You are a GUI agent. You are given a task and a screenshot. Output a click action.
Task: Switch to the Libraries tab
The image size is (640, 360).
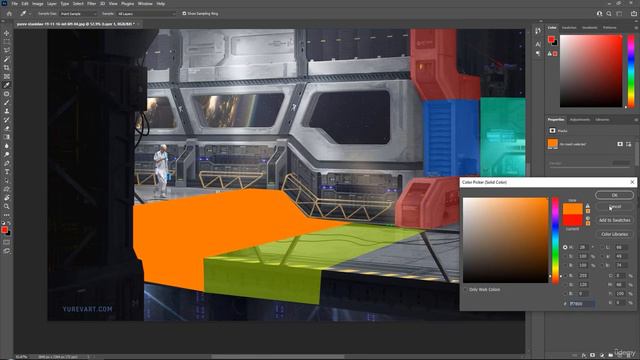click(x=602, y=120)
